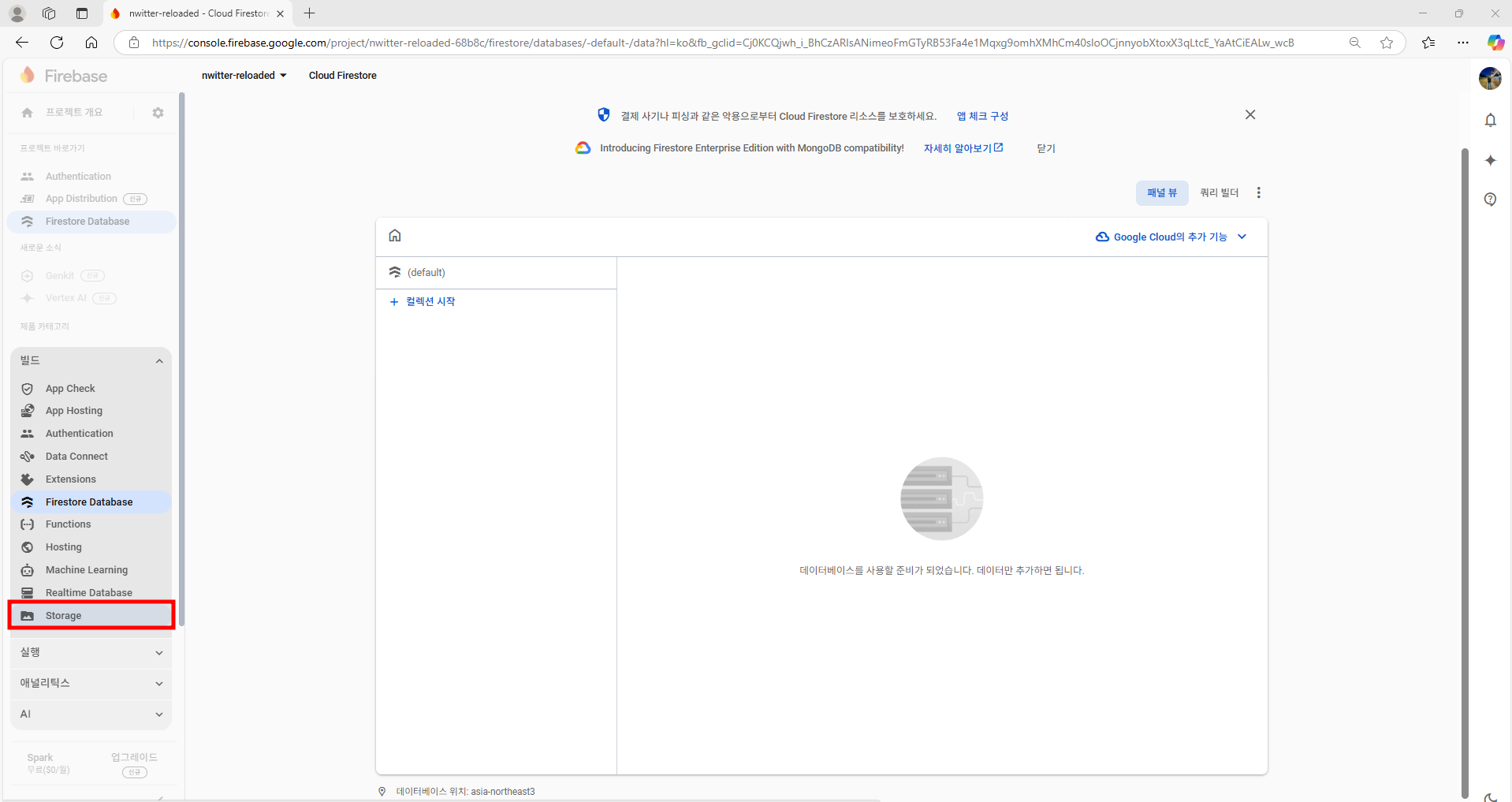
Task: Open App Distribution shortcut
Action: (81, 199)
